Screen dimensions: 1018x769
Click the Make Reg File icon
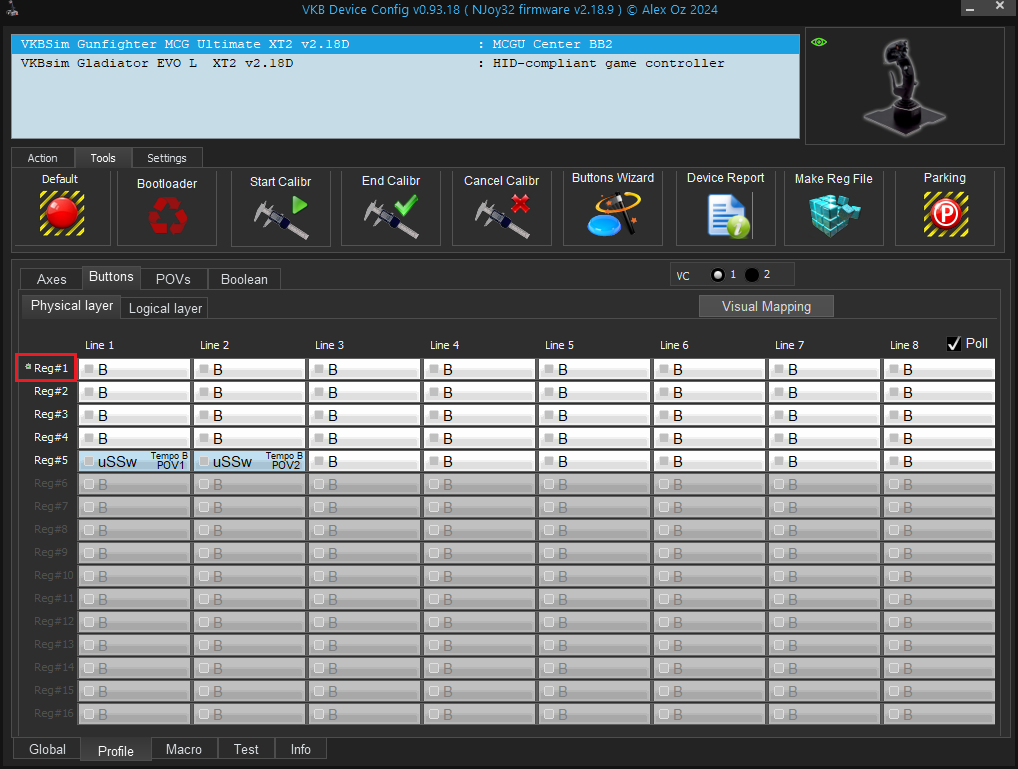point(833,215)
